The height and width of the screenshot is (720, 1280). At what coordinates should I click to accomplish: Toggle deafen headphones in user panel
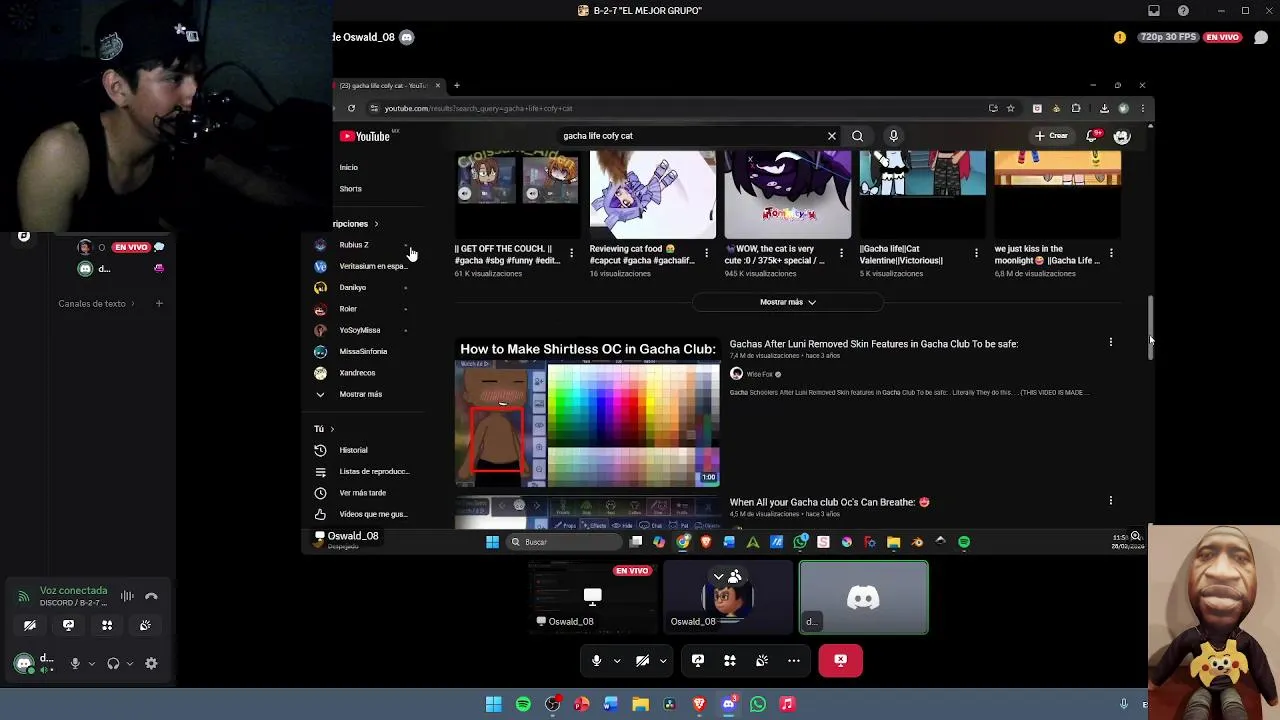pyautogui.click(x=113, y=663)
